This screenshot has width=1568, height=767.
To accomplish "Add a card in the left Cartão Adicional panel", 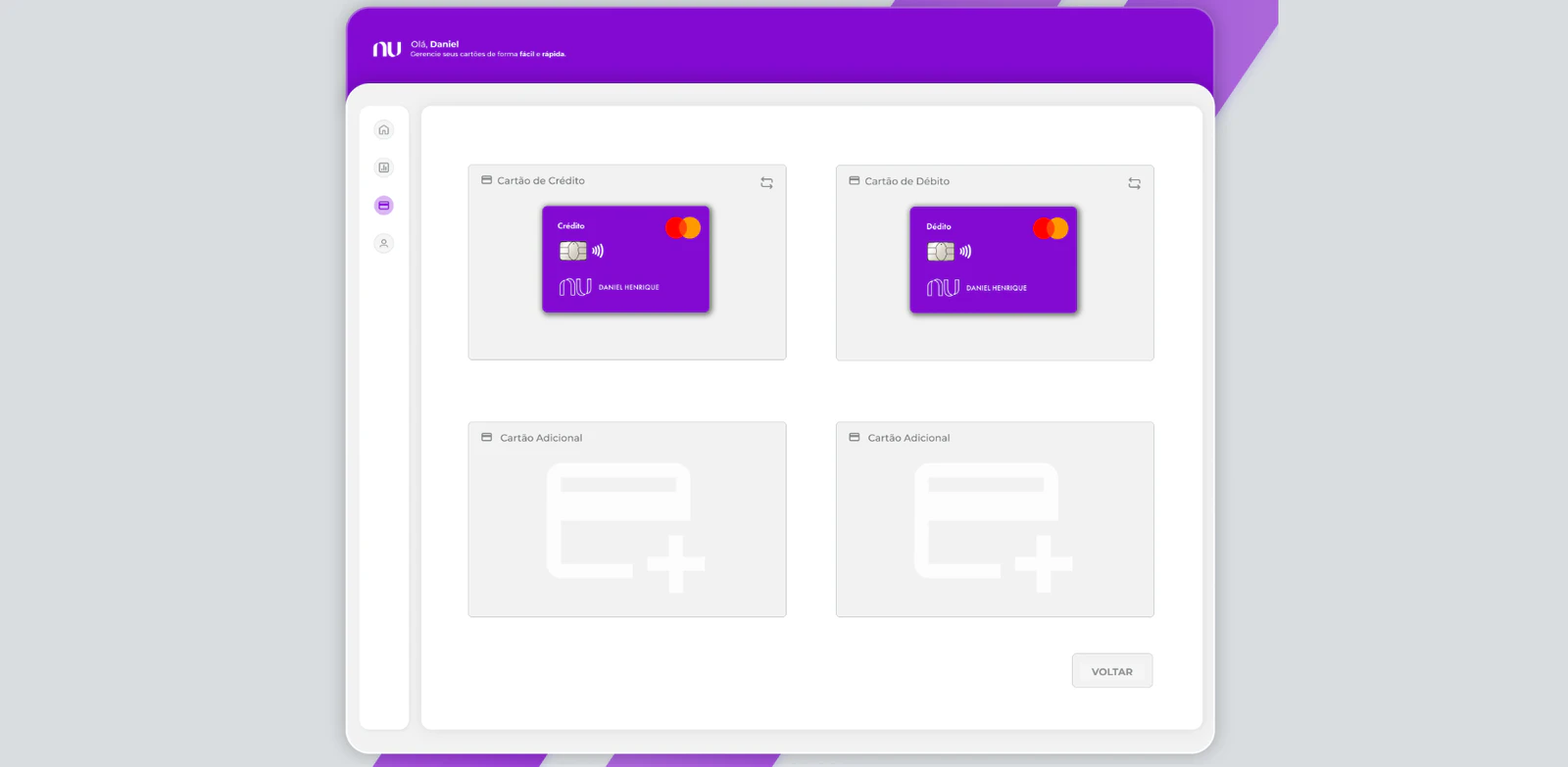I will coord(625,527).
